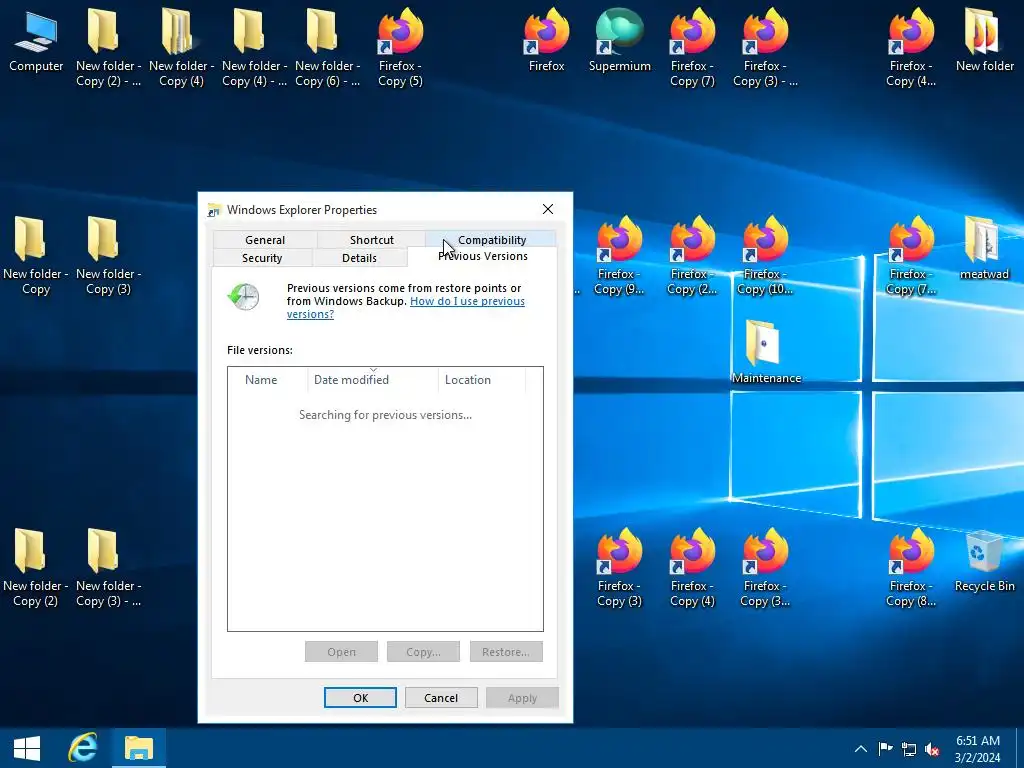Switch to the Shortcut tab
Image resolution: width=1024 pixels, height=768 pixels.
[x=372, y=240]
